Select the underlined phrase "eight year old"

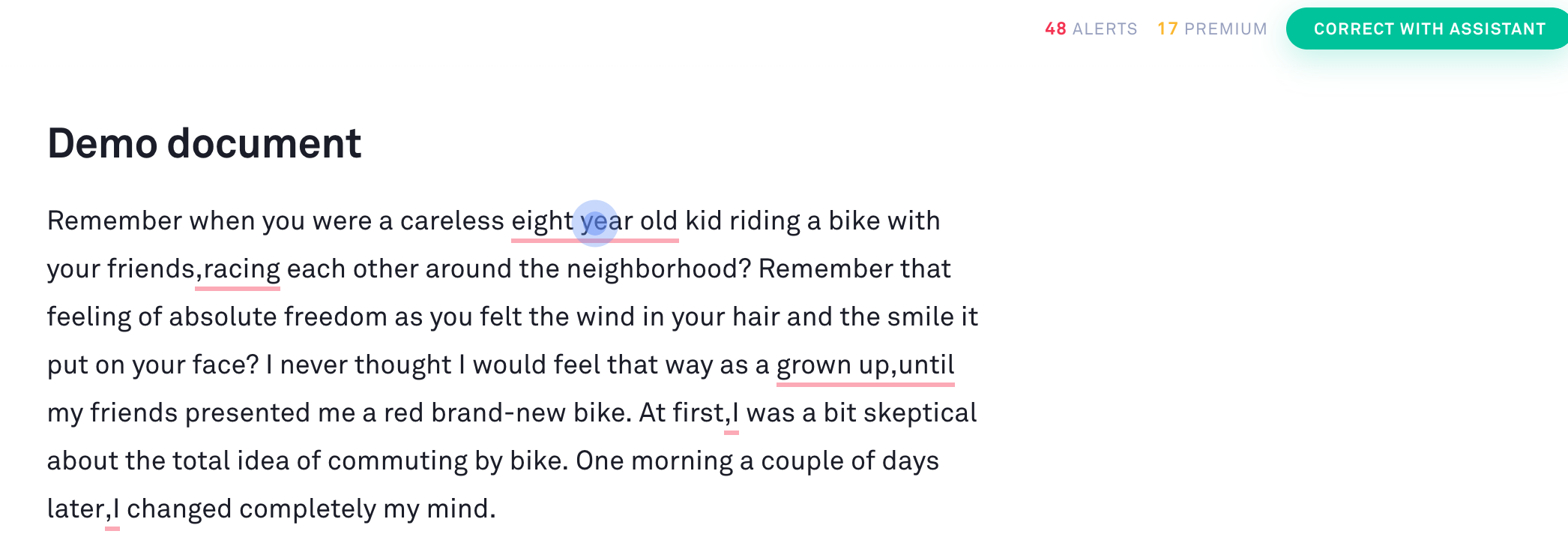[594, 222]
